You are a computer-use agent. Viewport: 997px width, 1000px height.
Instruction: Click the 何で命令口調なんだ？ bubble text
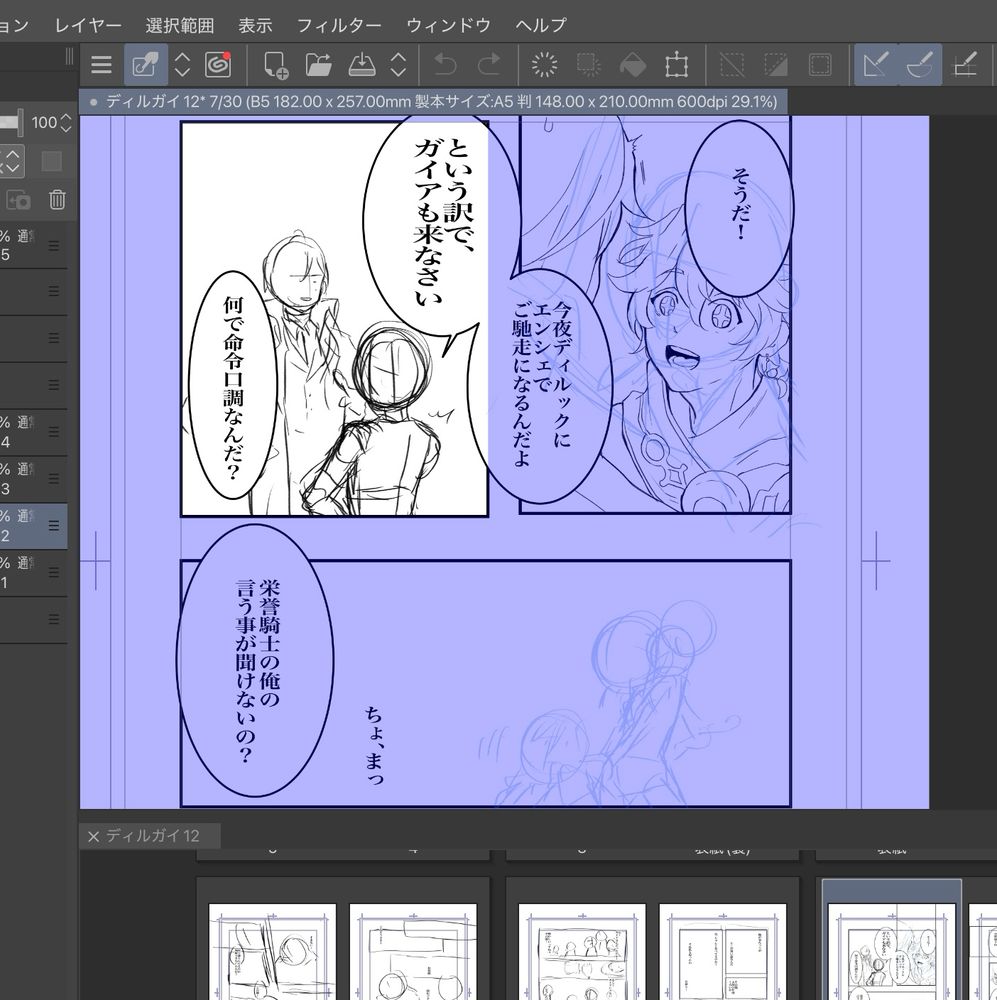point(233,388)
